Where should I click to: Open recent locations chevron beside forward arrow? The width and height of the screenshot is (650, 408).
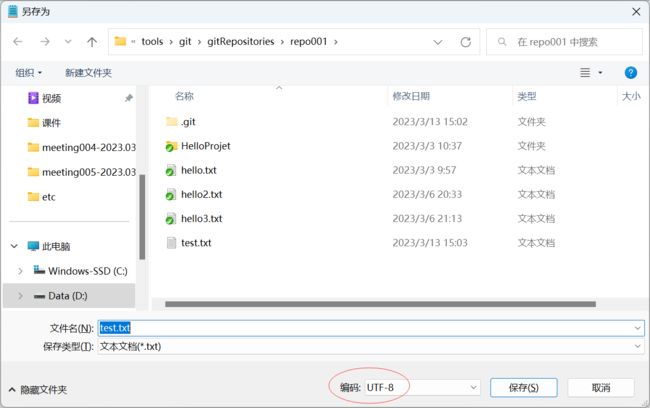pos(68,41)
